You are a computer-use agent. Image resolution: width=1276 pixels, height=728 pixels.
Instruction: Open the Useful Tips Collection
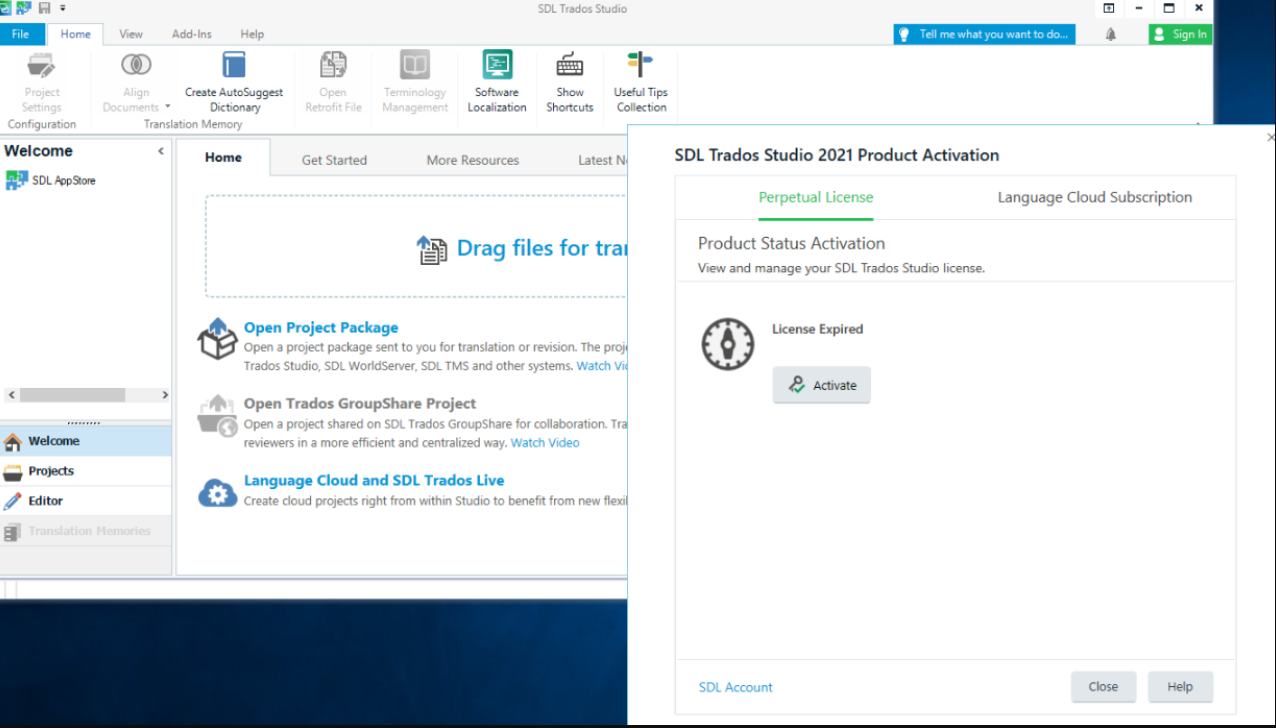point(640,82)
